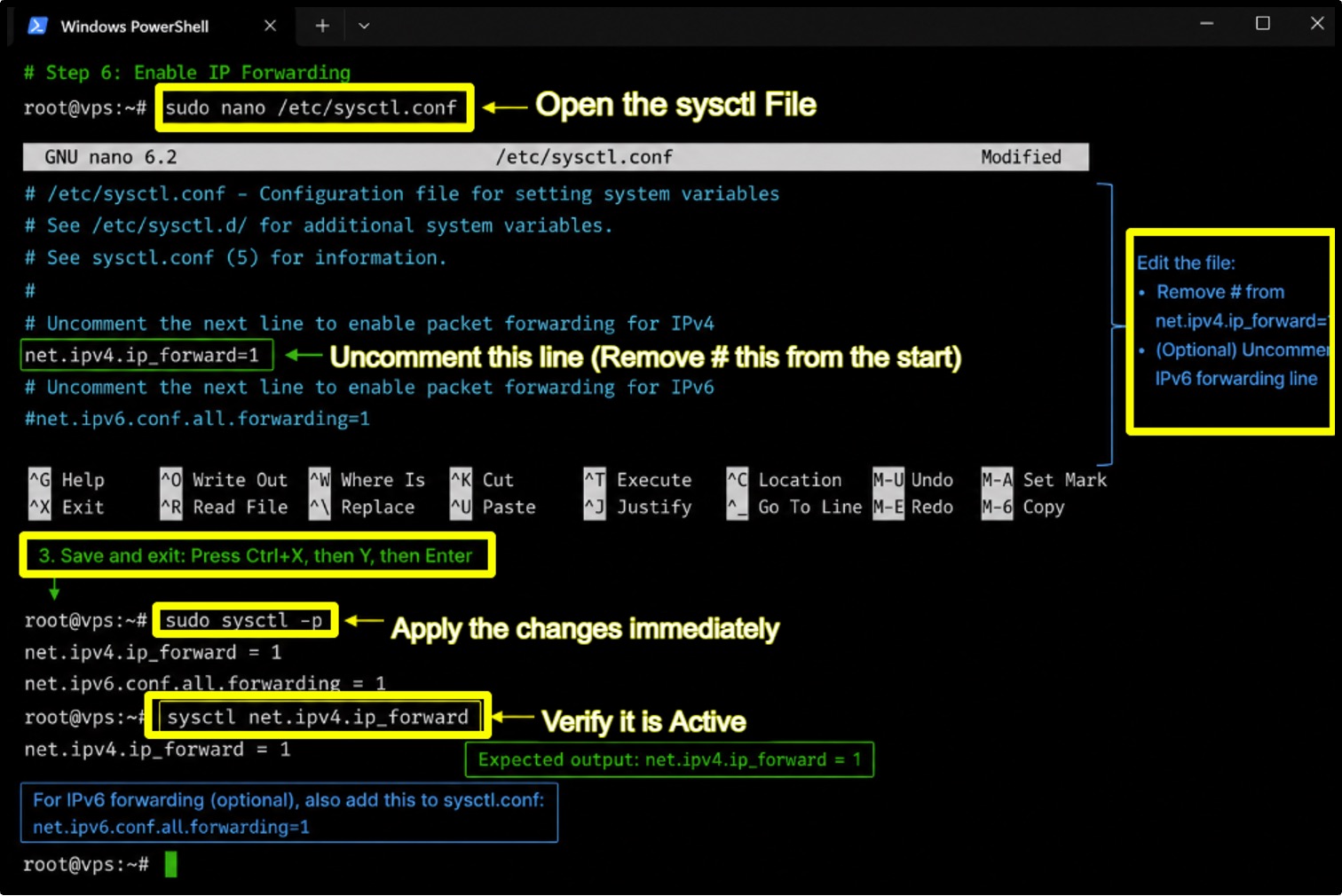
Task: Click the 'Modified' status in nano header
Action: (1021, 157)
